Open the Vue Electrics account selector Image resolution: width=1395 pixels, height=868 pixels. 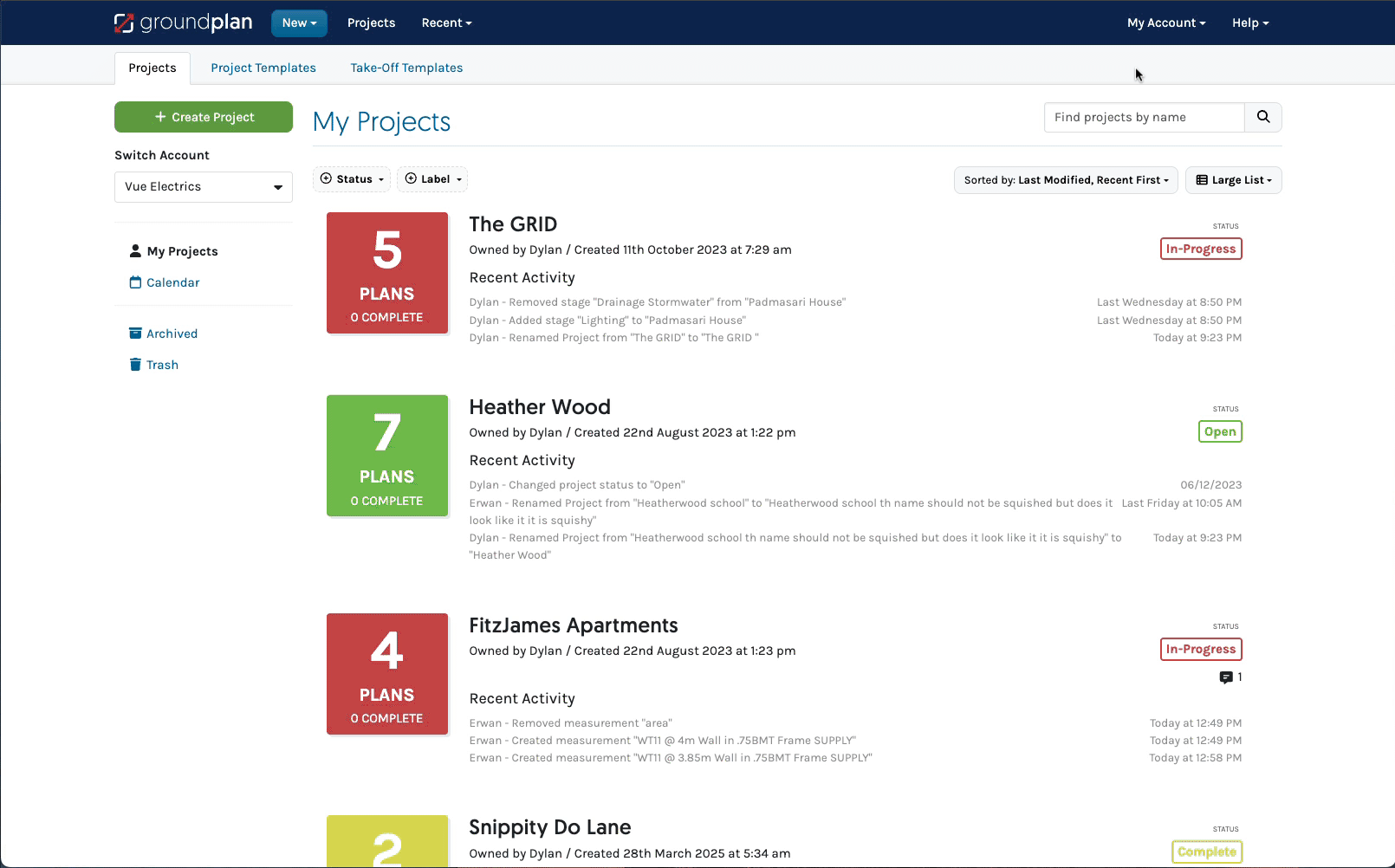(203, 186)
